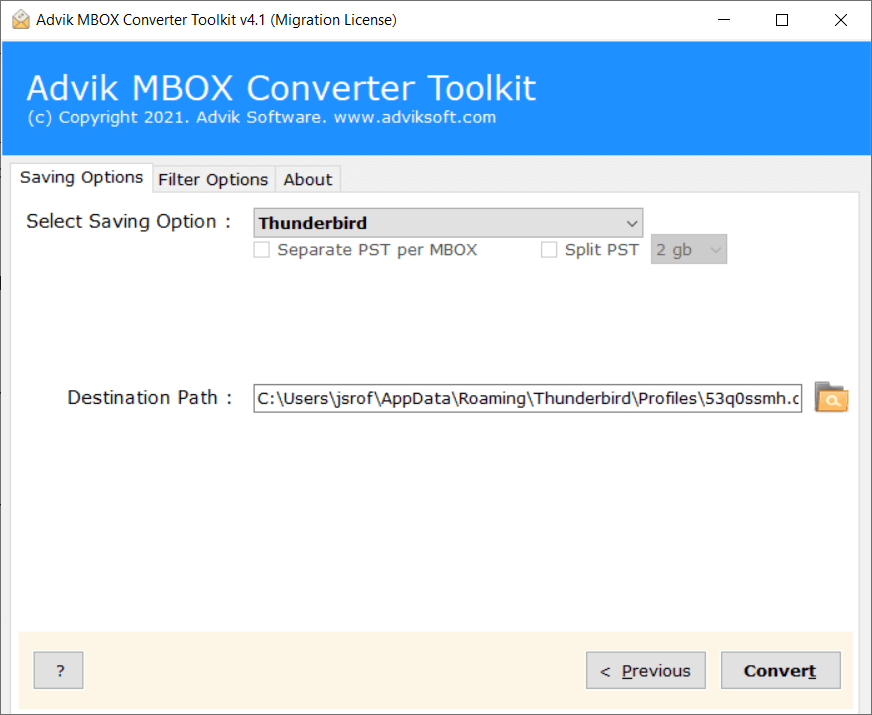Close the Advik MBOX Converter window
This screenshot has width=872, height=715.
point(841,20)
